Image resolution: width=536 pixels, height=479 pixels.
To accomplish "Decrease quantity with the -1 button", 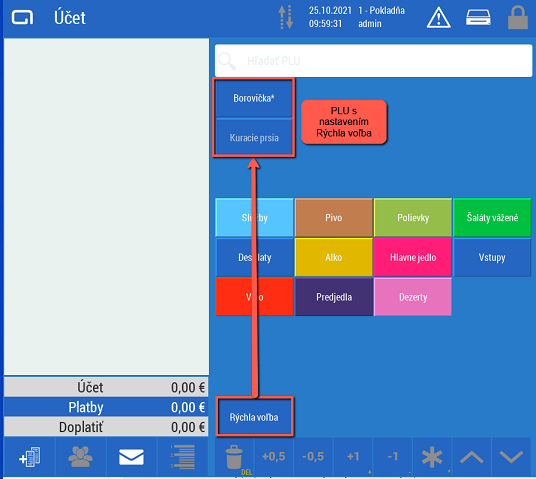I will click(x=393, y=457).
